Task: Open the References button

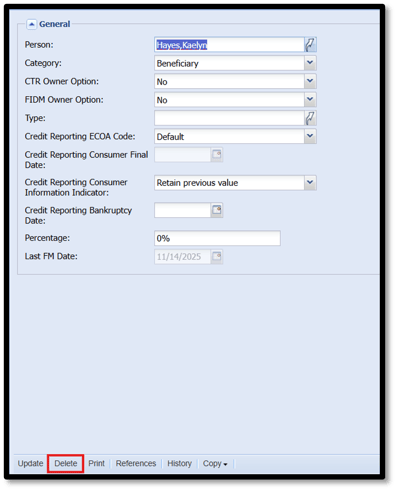Action: pos(136,464)
